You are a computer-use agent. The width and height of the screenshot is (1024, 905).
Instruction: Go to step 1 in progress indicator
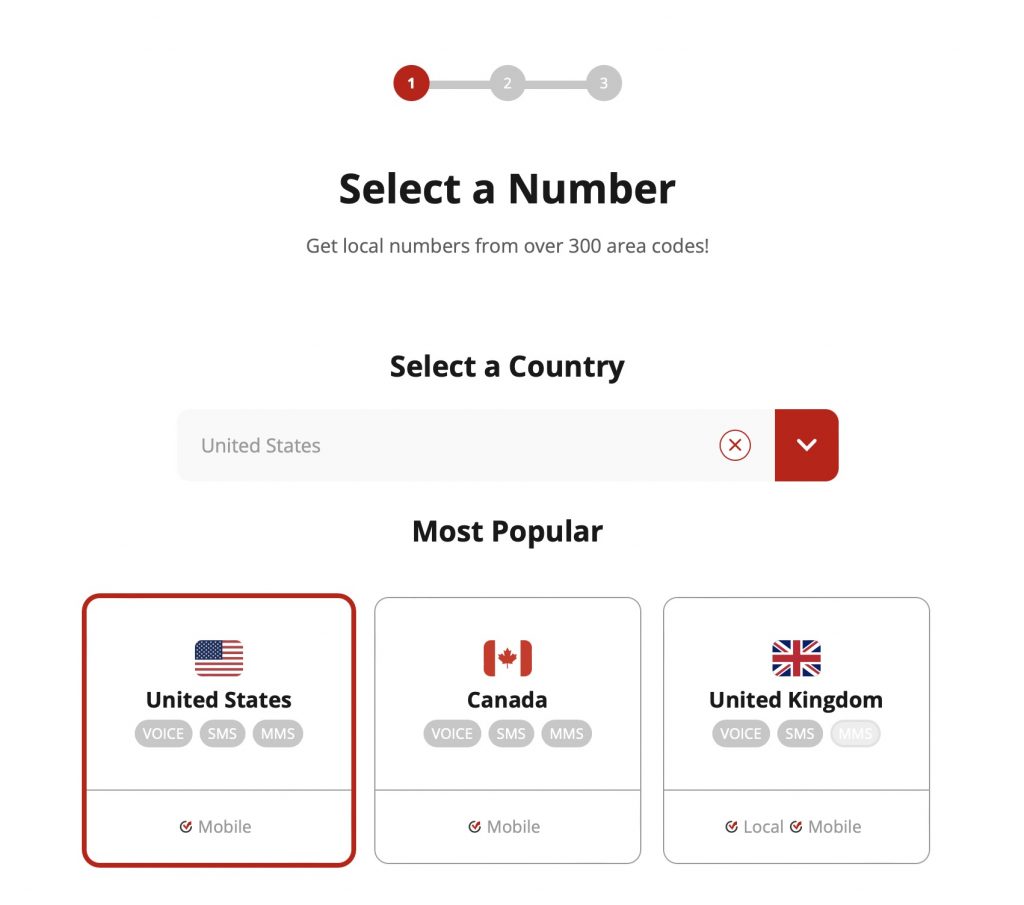[411, 83]
